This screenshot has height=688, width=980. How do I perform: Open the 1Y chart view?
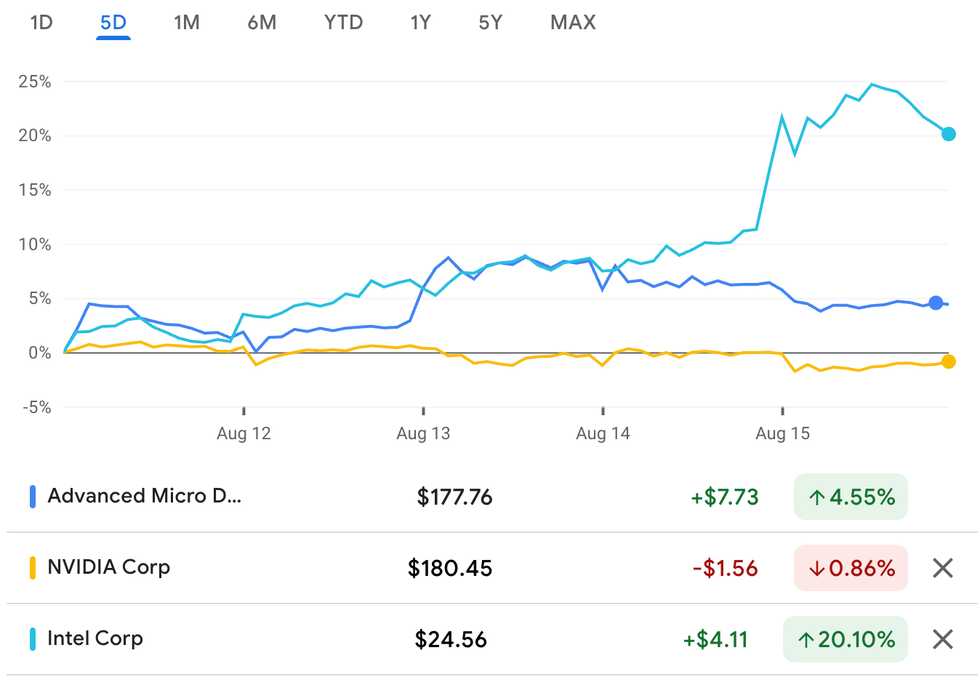click(420, 22)
